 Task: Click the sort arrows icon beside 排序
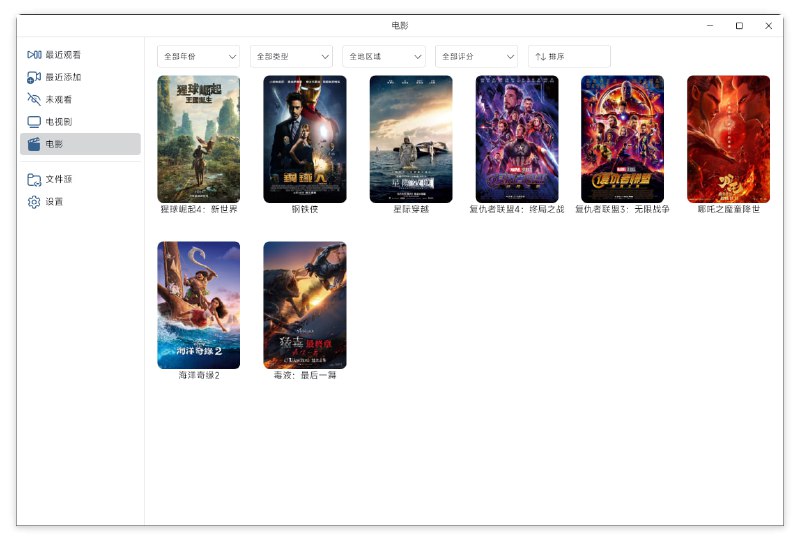click(541, 57)
